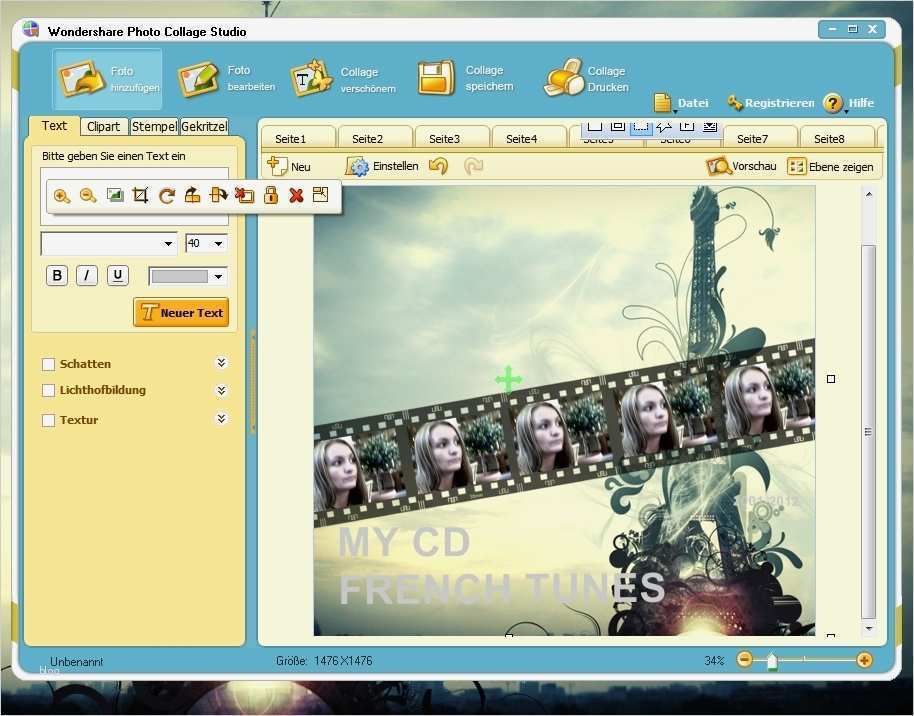Click the 34% zoom value
The height and width of the screenshot is (716, 914).
coord(714,661)
